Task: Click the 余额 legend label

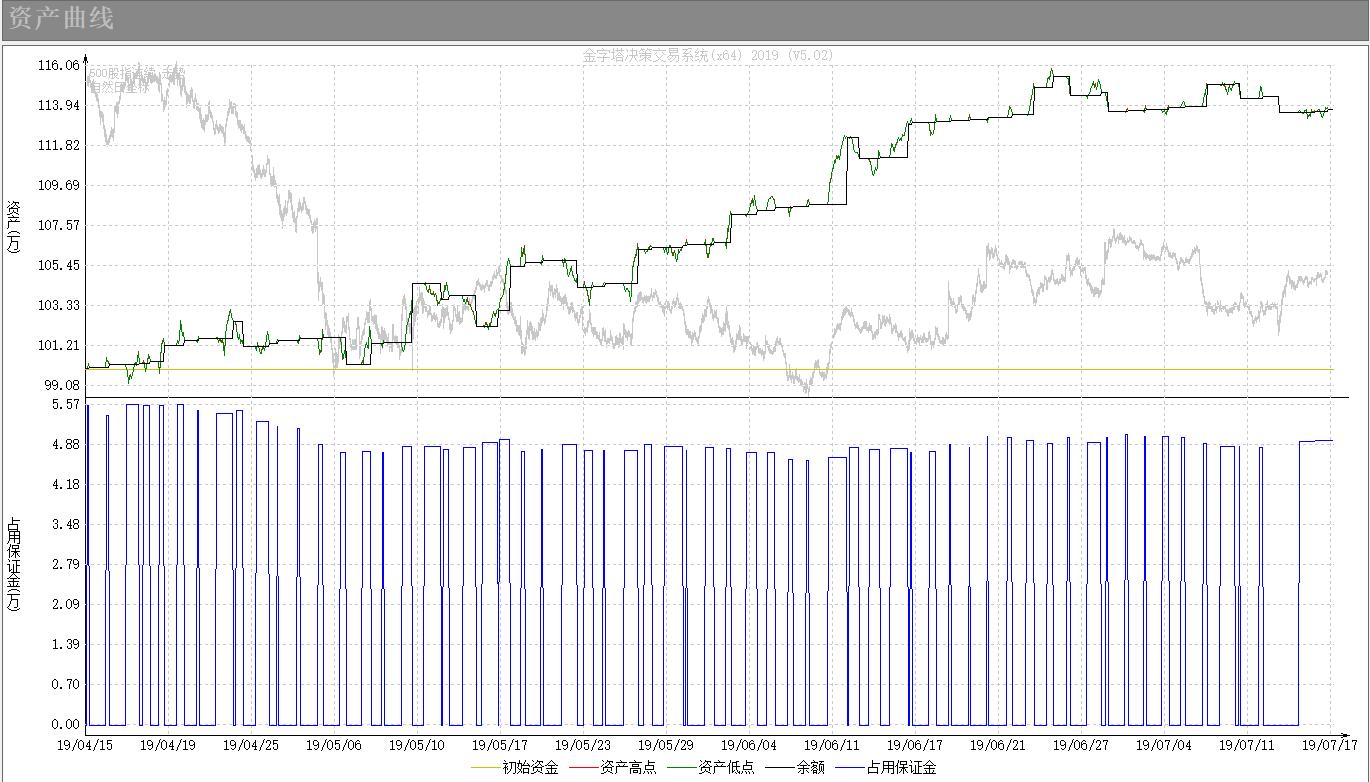Action: (x=810, y=768)
